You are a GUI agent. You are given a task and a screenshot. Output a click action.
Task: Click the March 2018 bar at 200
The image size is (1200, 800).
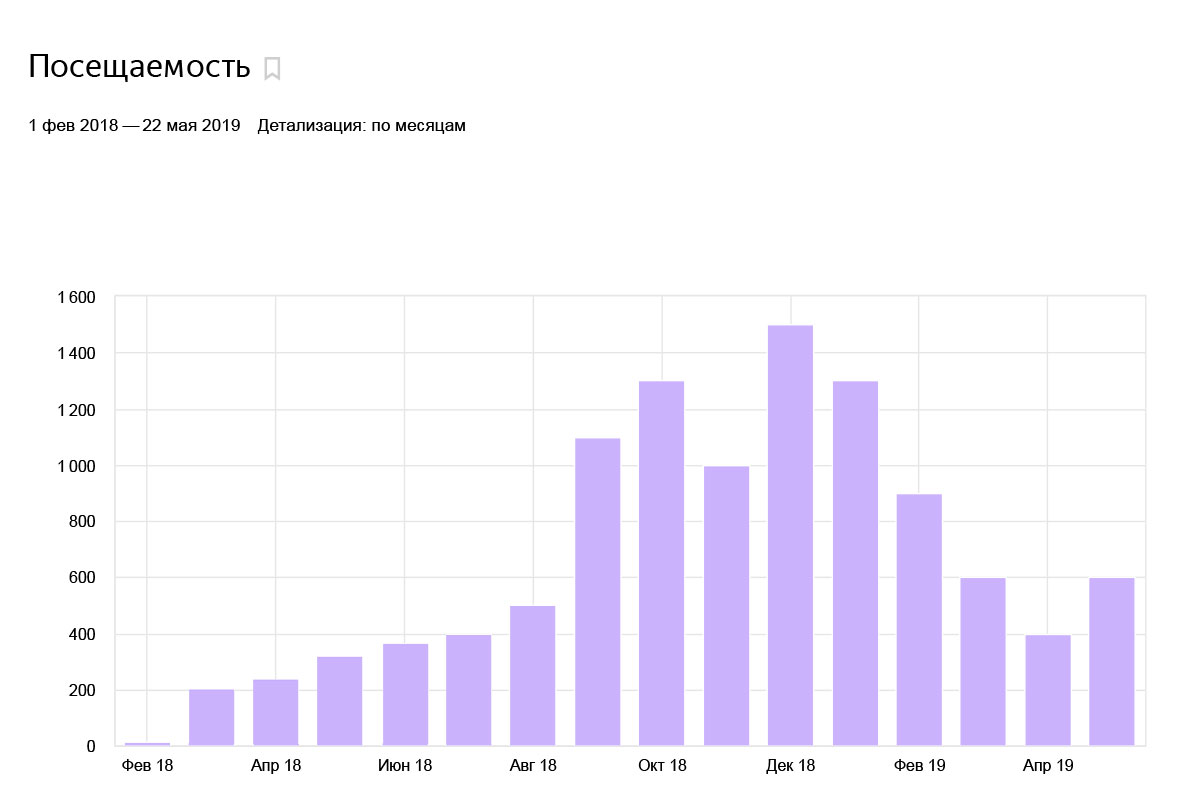pyautogui.click(x=211, y=717)
